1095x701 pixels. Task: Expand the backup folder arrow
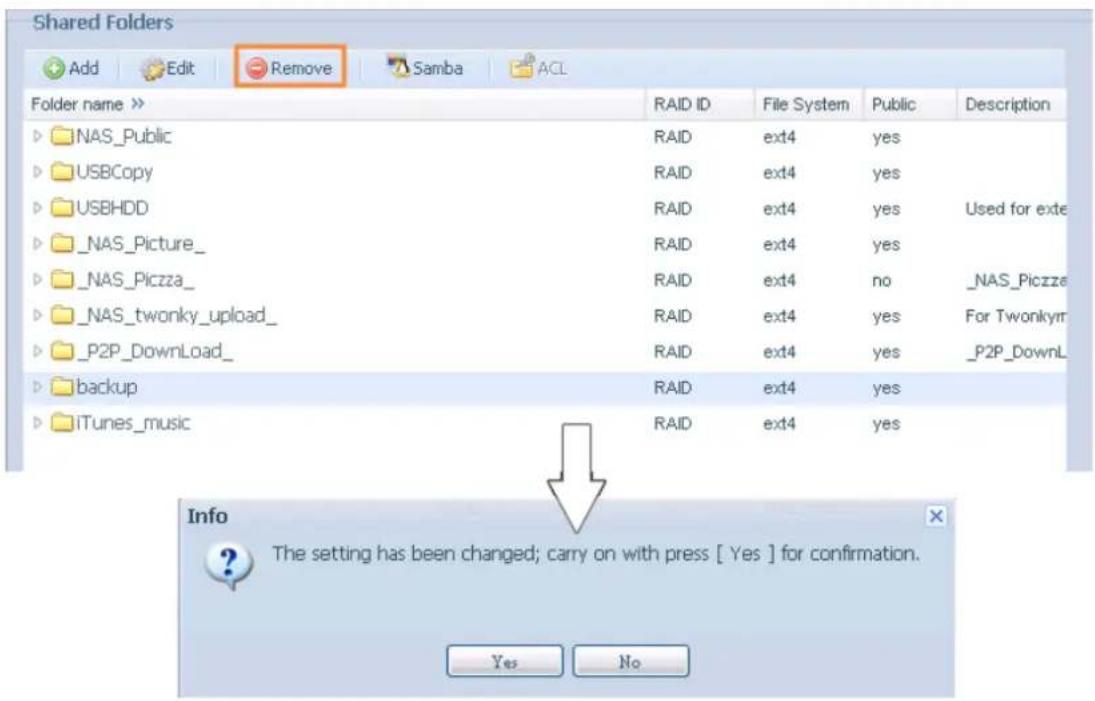pyautogui.click(x=40, y=388)
